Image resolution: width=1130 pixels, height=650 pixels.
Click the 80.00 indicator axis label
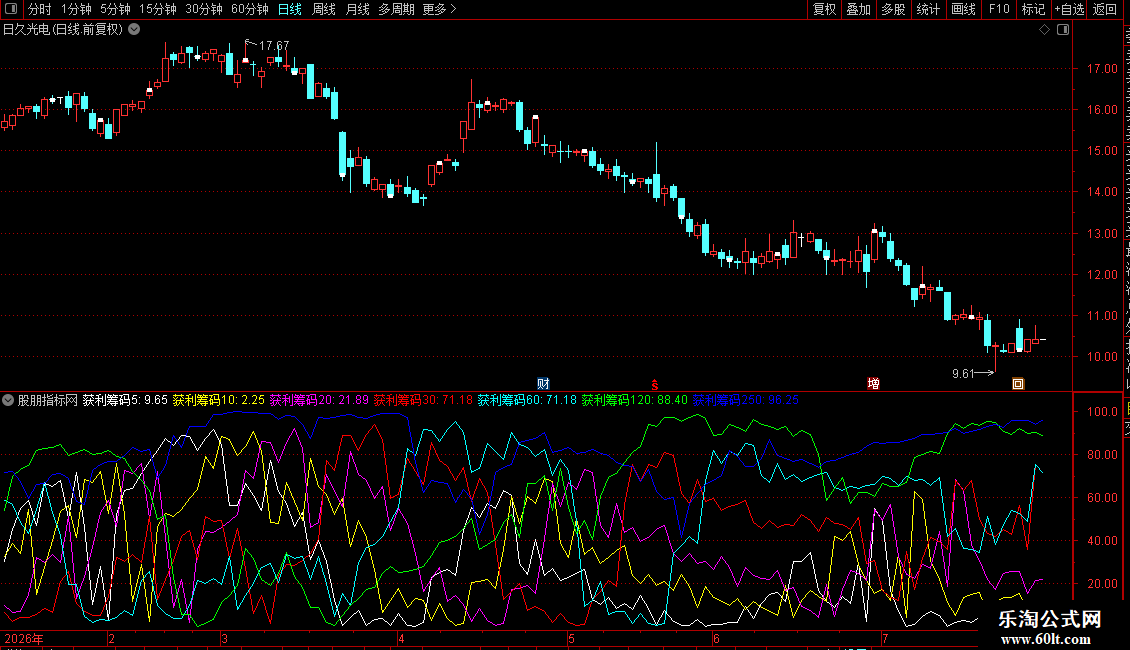[x=1103, y=455]
